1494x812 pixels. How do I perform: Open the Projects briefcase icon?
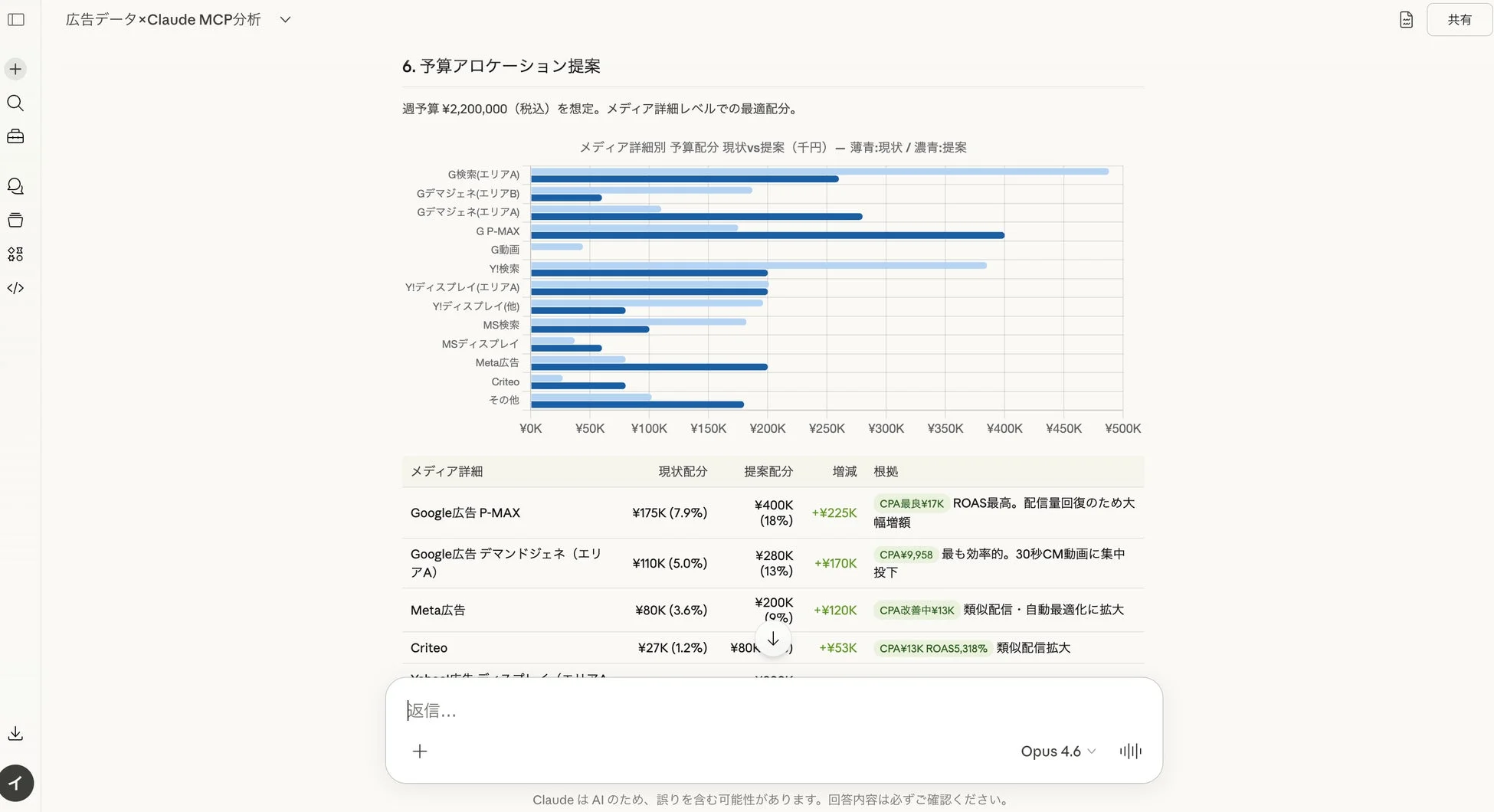15,136
